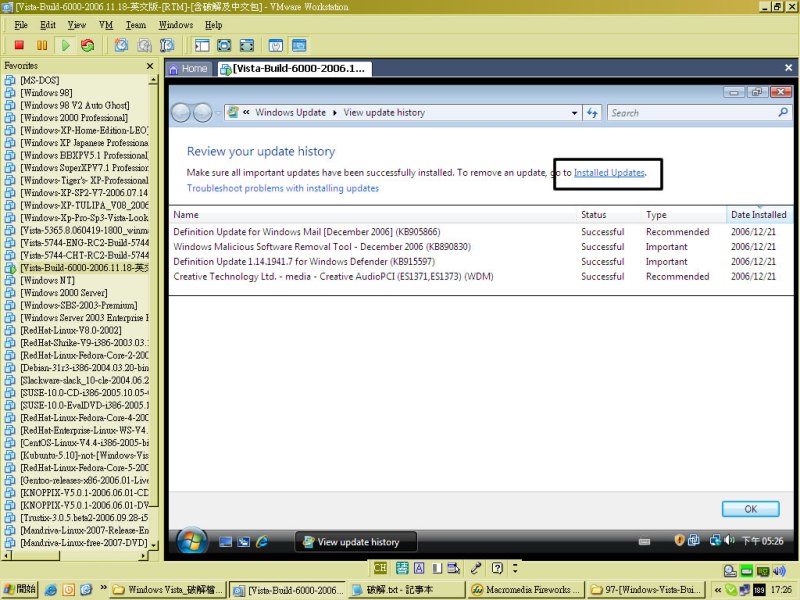Open the address bar history dropdown
Screen dimensions: 800x600
(x=574, y=113)
